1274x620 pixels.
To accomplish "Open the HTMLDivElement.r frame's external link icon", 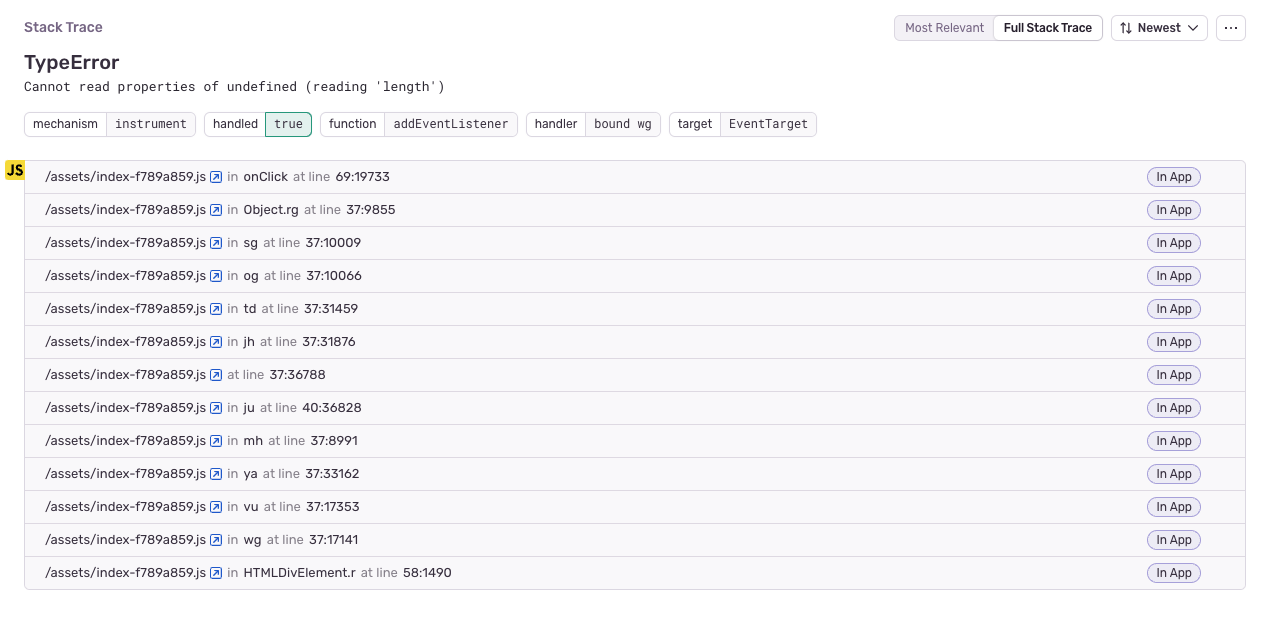I will (x=216, y=572).
